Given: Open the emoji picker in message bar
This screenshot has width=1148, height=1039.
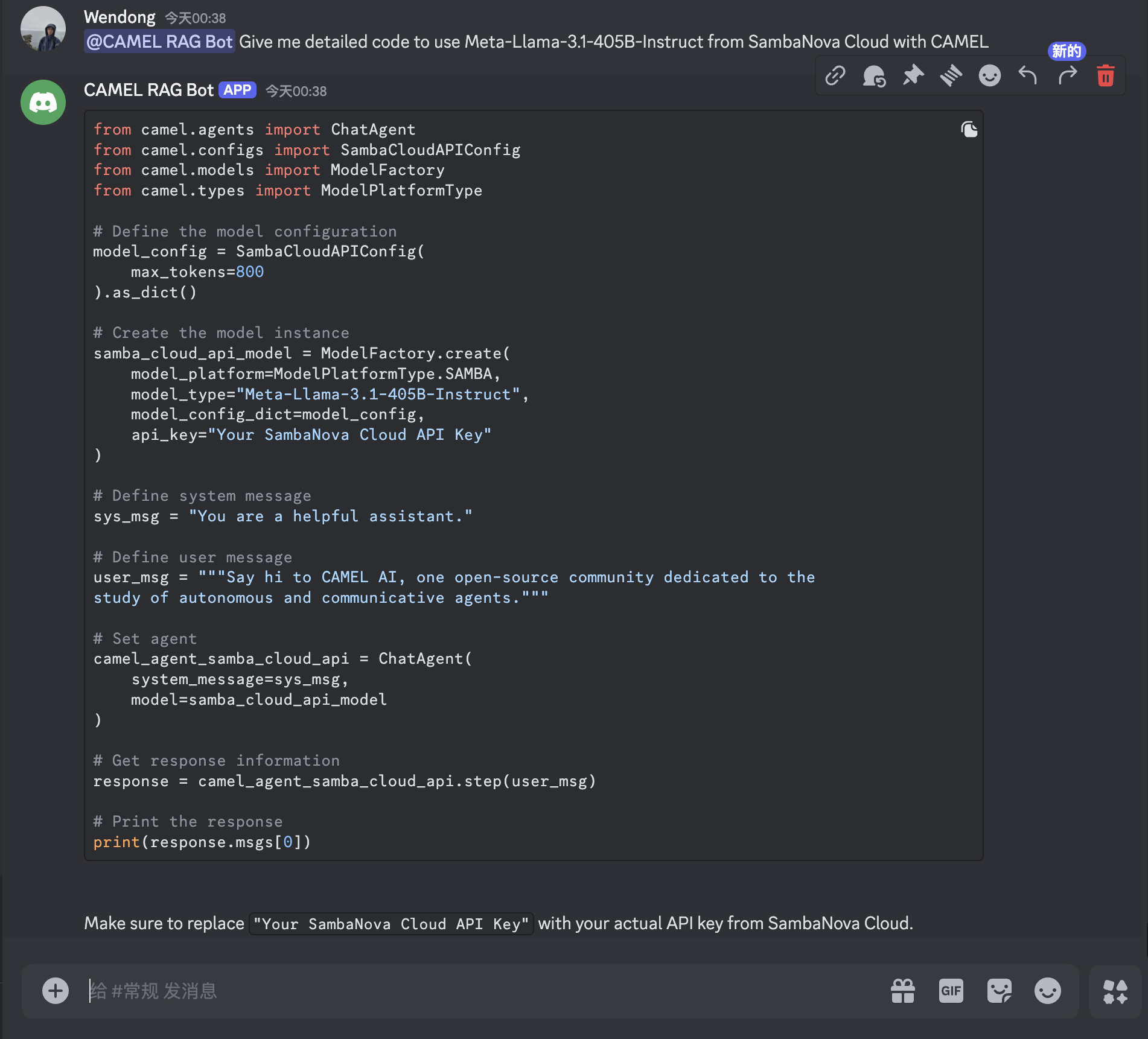Looking at the screenshot, I should [1048, 991].
